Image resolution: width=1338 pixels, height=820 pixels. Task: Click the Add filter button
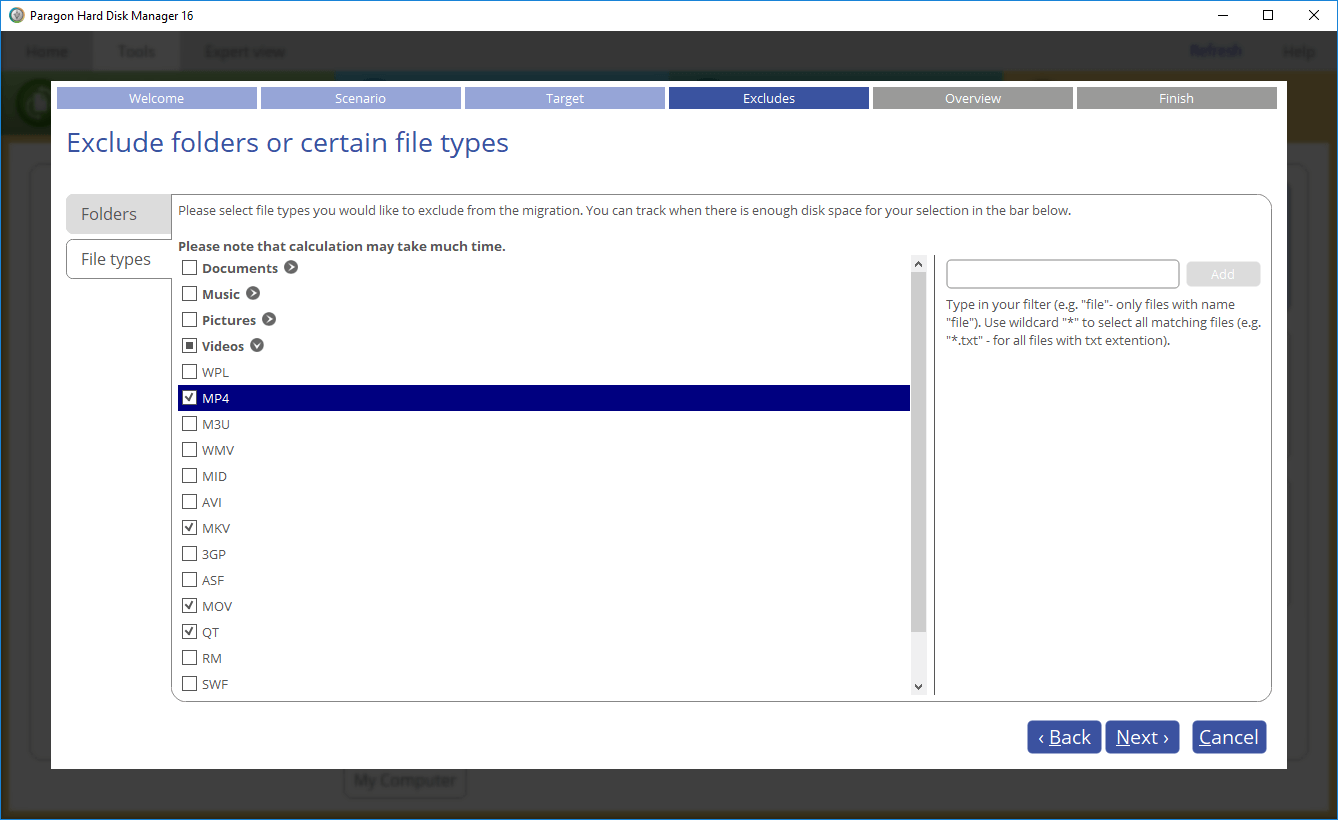tap(1223, 273)
